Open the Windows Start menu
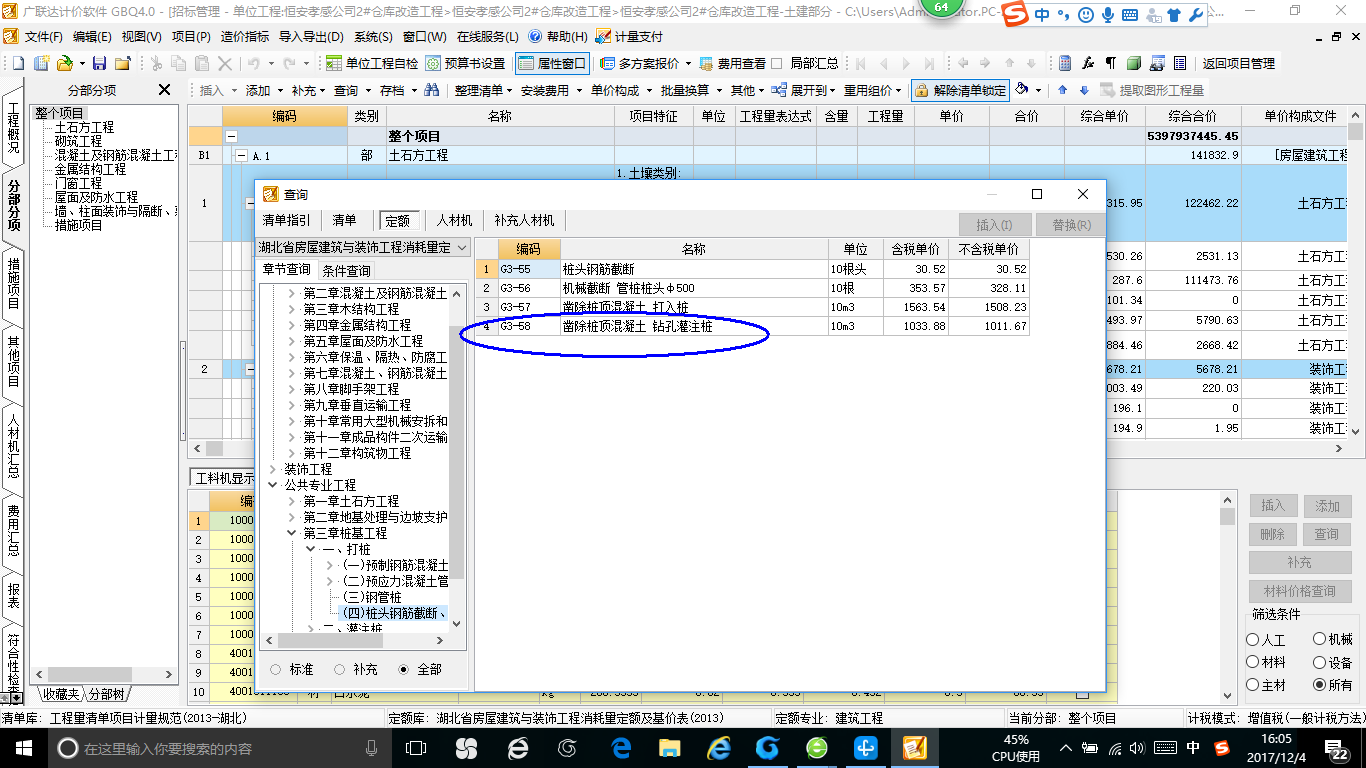 click(22, 748)
